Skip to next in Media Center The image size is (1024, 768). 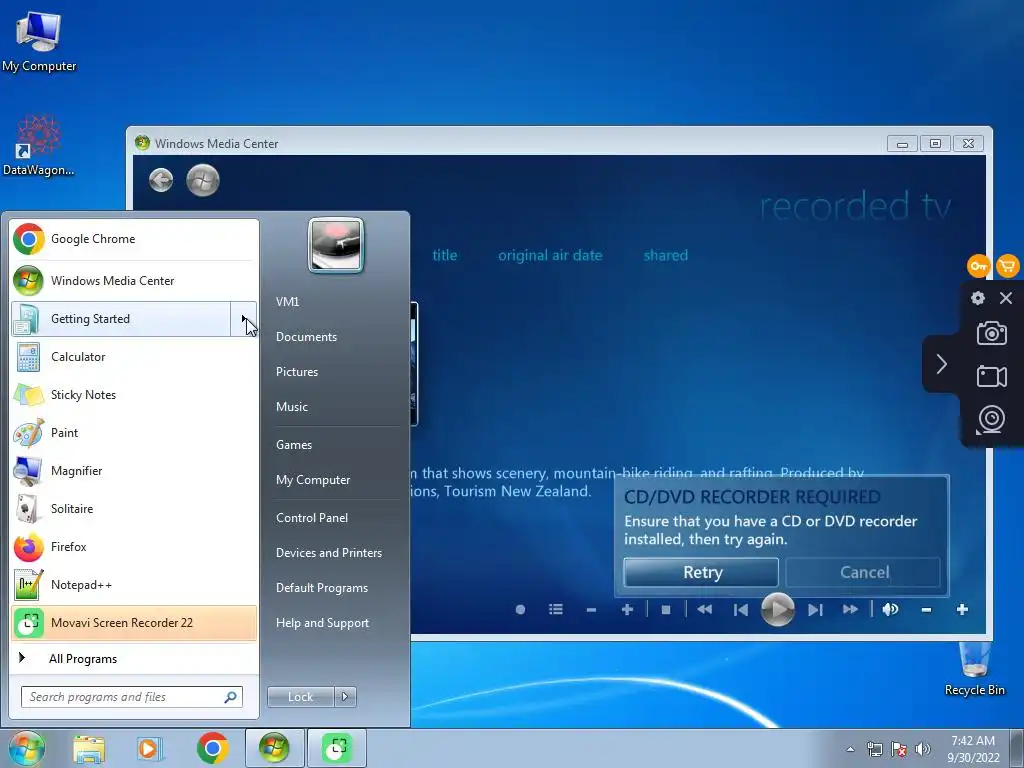(x=815, y=610)
